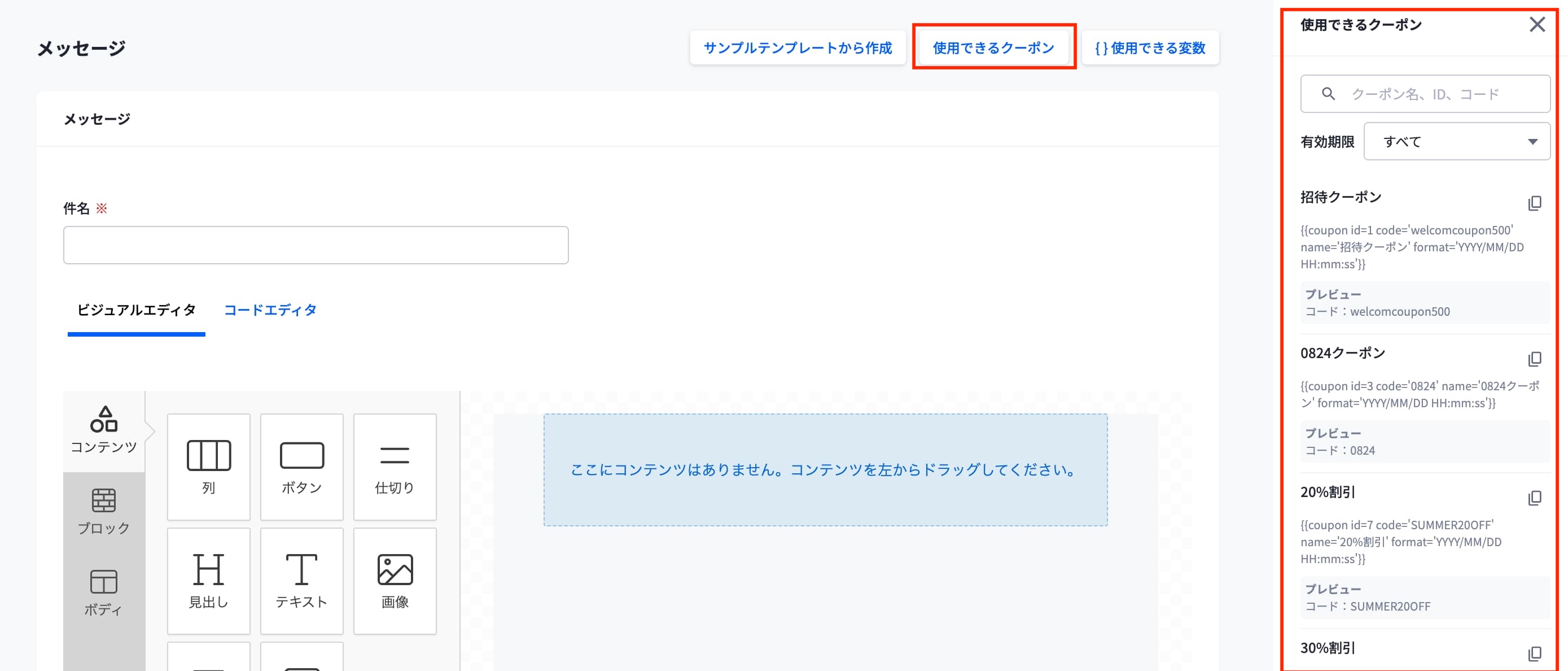
Task: Open the 有効期限 dropdown set to すべて
Action: 1457,141
